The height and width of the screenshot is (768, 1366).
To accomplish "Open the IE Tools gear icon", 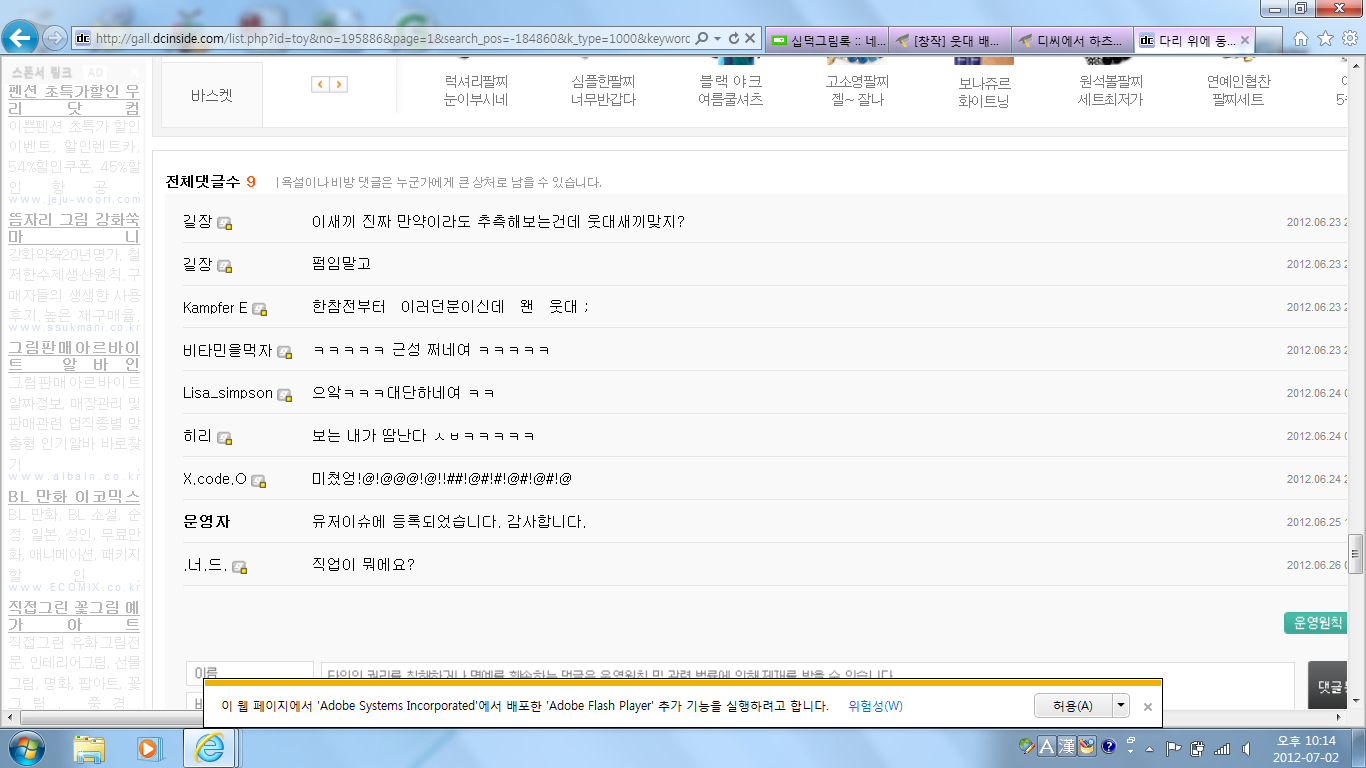I will click(x=1348, y=39).
